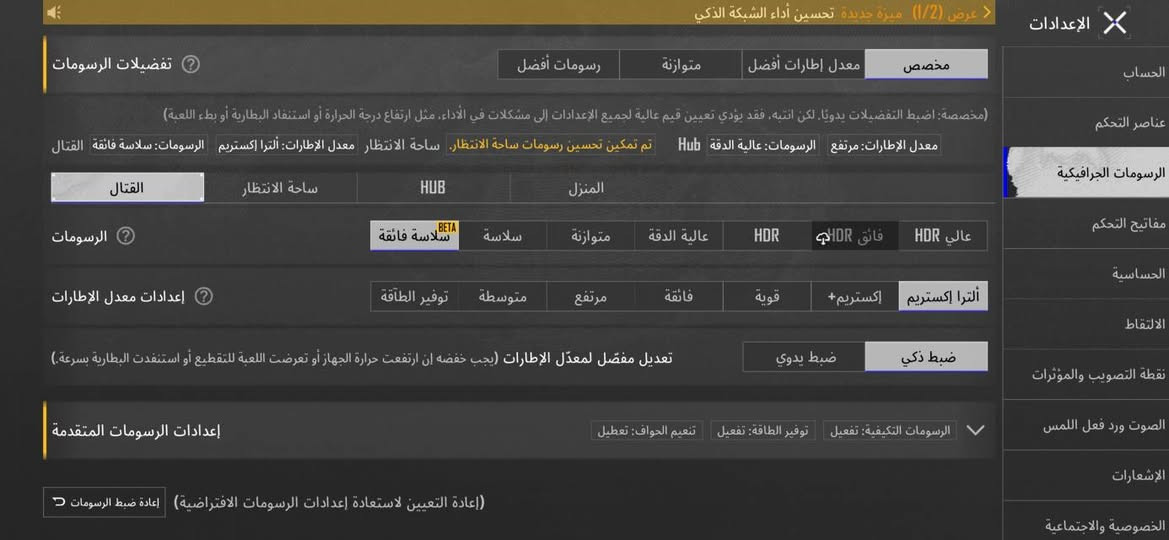This screenshot has width=1169, height=540.
Task: Open مفاتيح التحكم settings section
Action: tap(1086, 223)
